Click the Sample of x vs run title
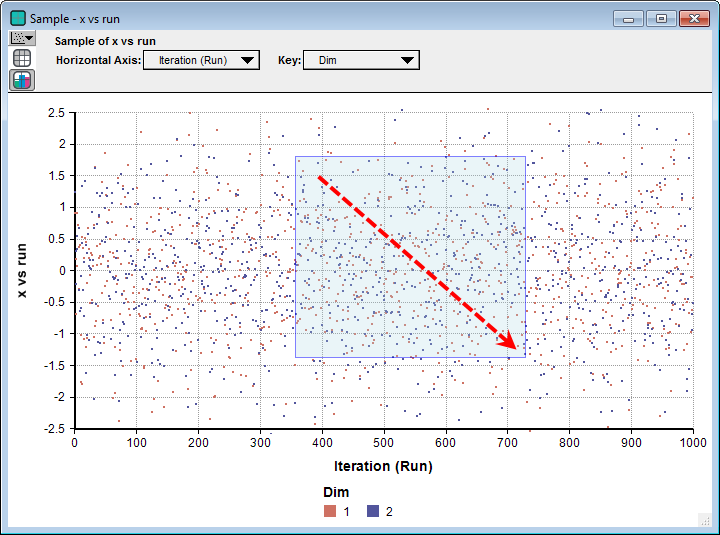The width and height of the screenshot is (720, 535). point(105,41)
